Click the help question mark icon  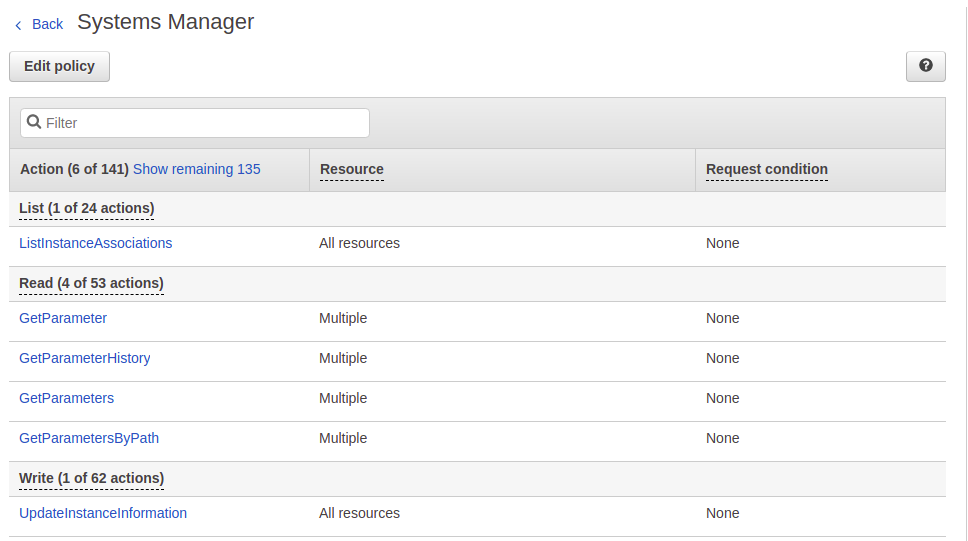pyautogui.click(x=925, y=66)
